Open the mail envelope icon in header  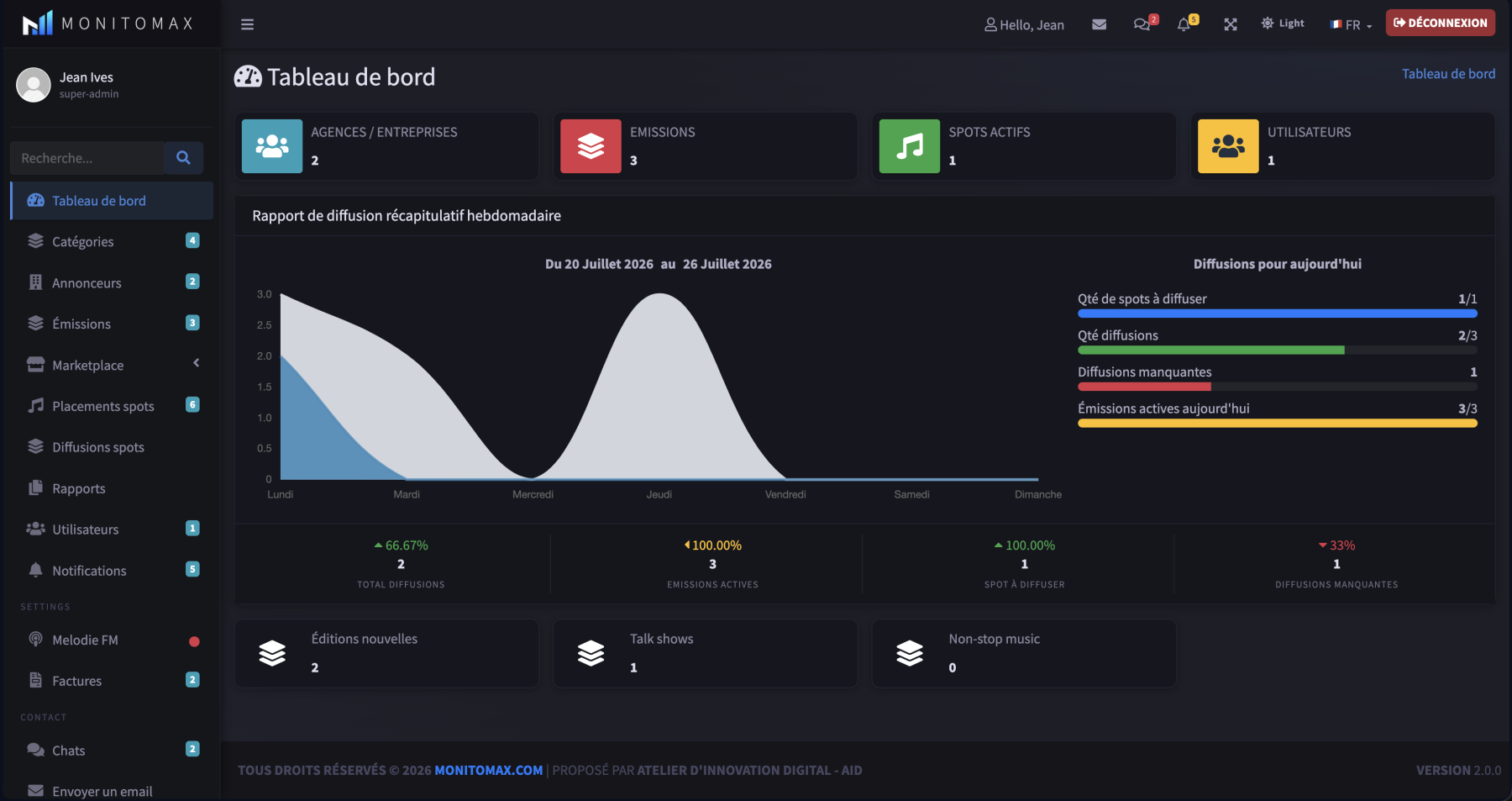coord(1099,24)
